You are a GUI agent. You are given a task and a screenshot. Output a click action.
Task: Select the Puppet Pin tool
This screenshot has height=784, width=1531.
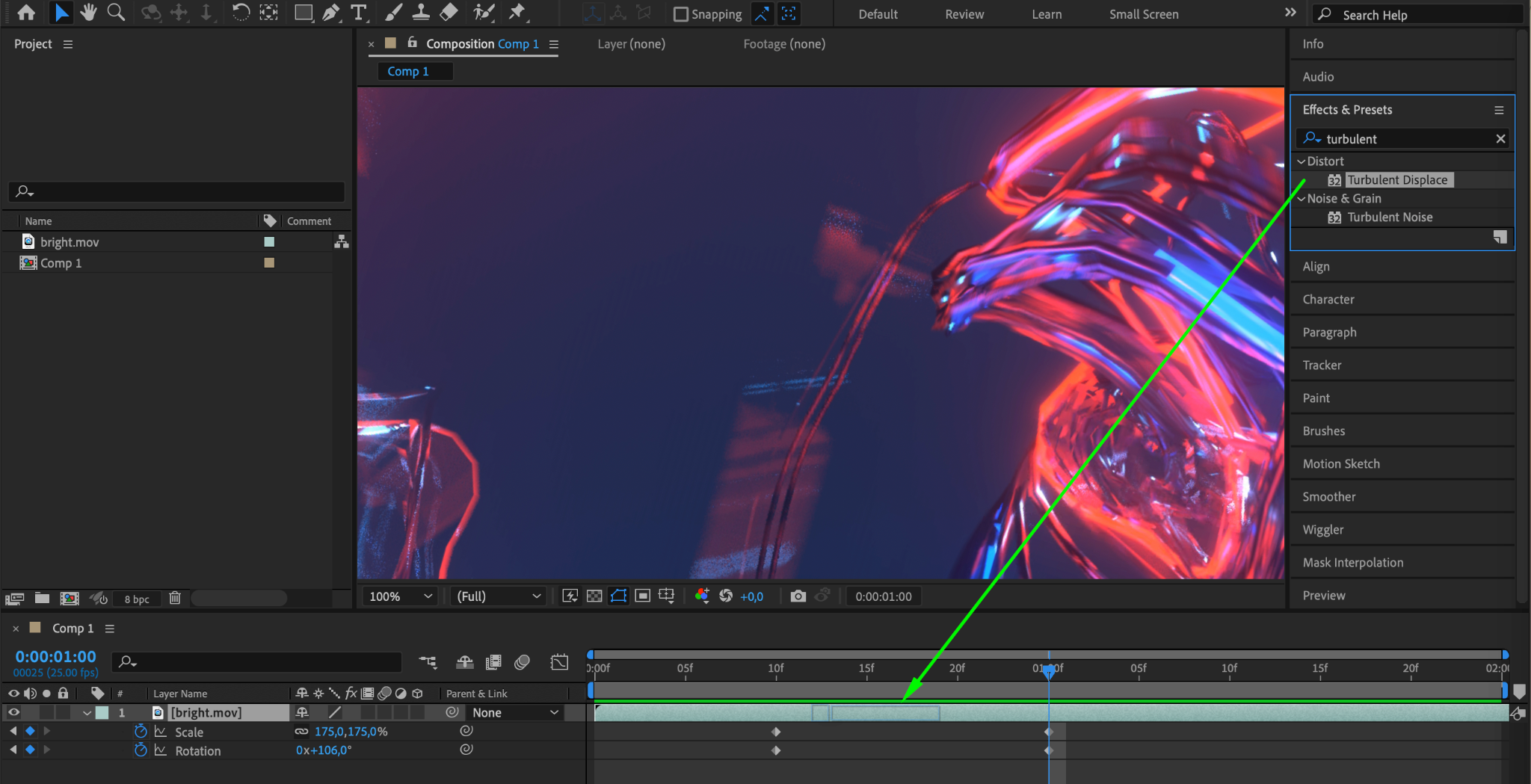[x=517, y=13]
